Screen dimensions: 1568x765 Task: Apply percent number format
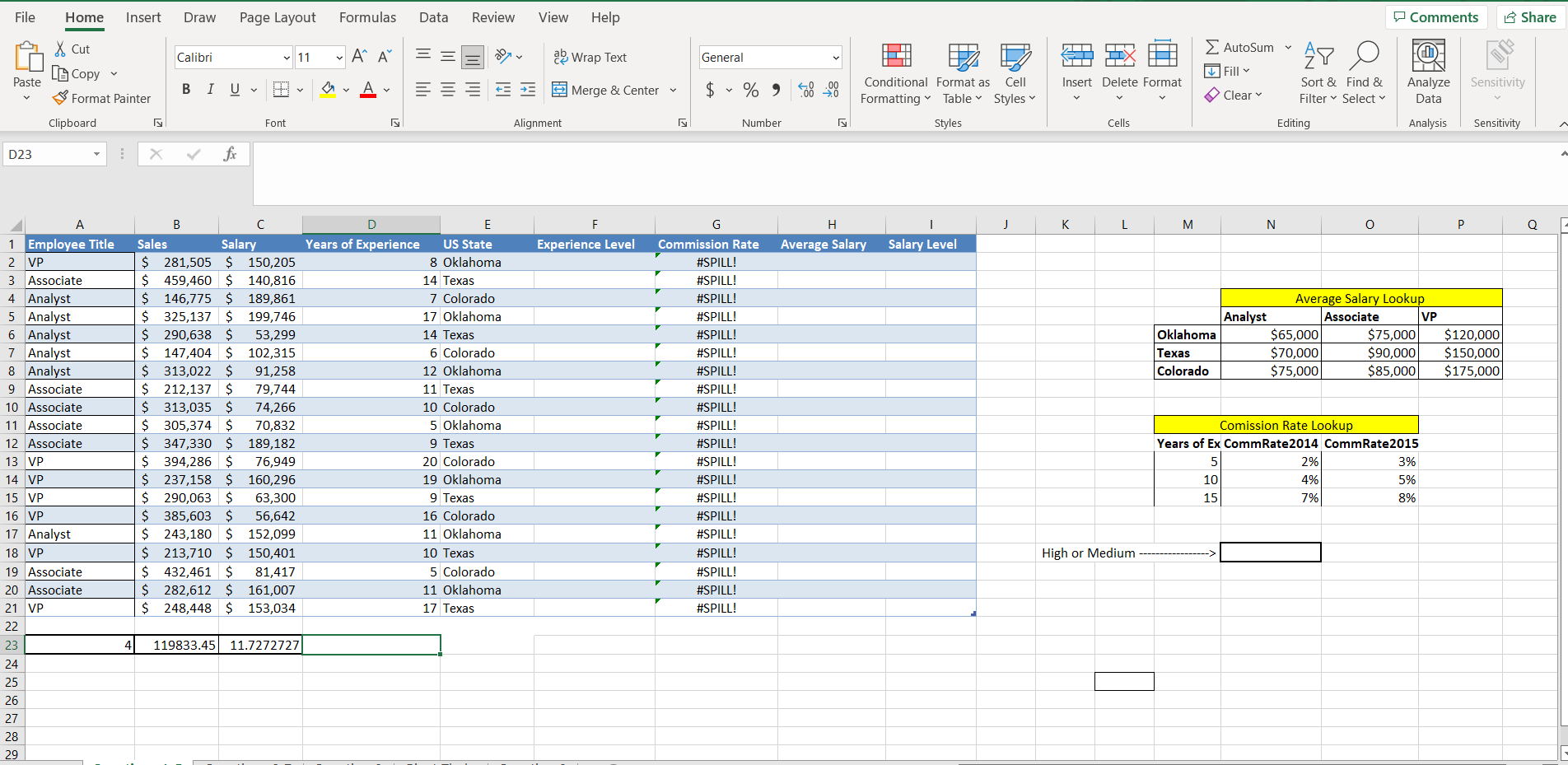tap(750, 91)
